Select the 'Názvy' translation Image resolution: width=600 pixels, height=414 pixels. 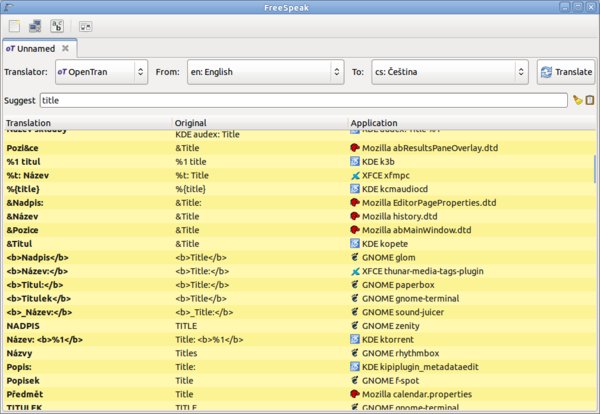click(x=19, y=353)
